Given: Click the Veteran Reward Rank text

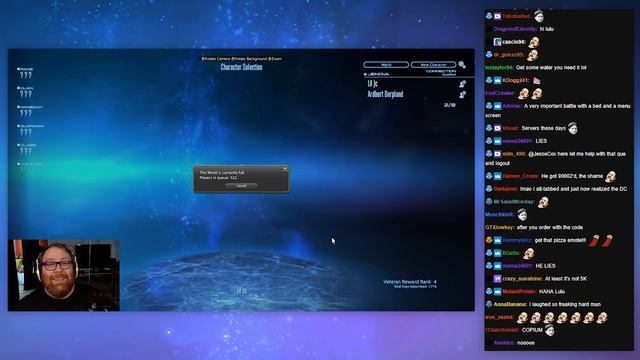Looking at the screenshot, I should point(409,282).
